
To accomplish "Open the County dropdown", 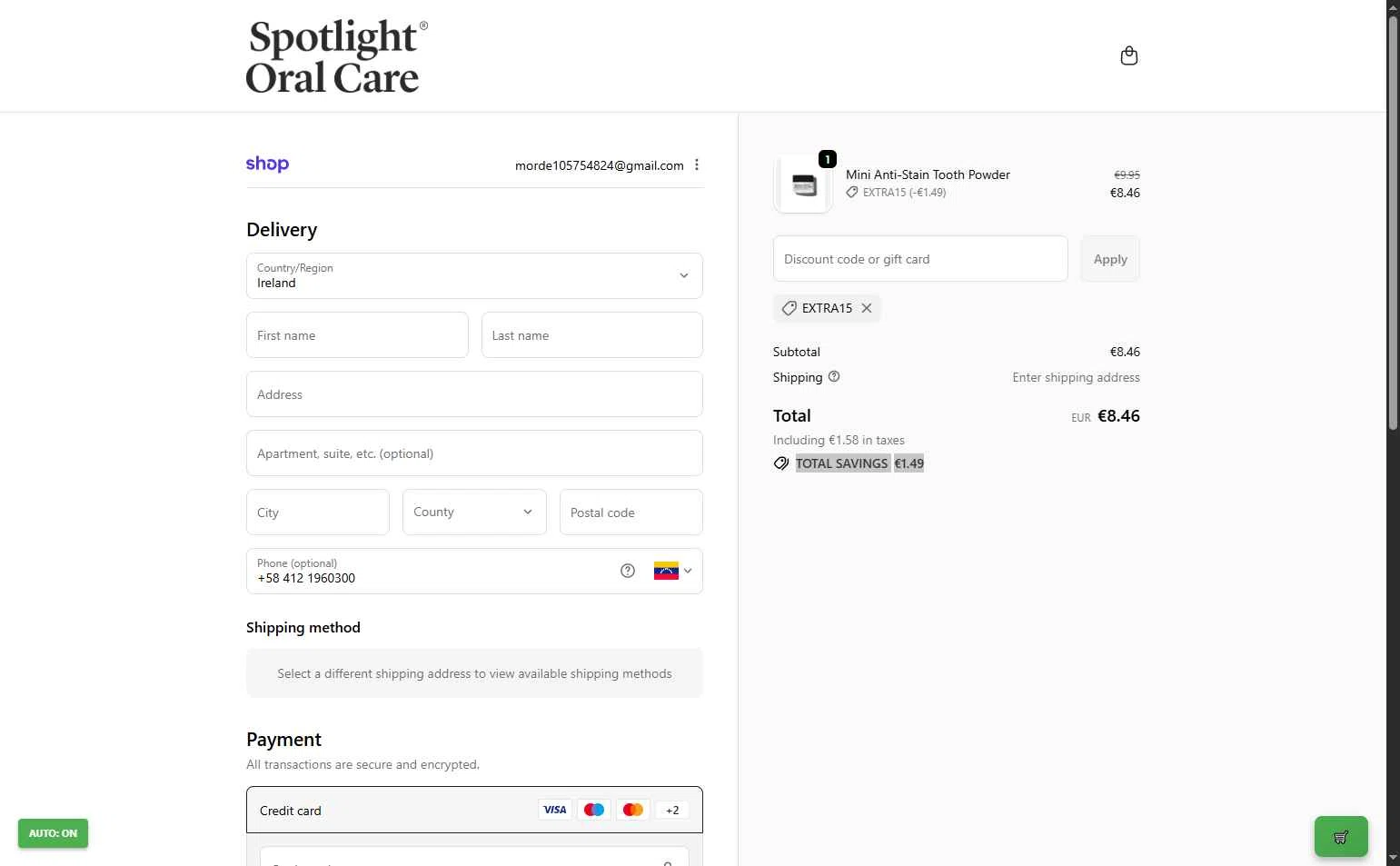I will (474, 512).
